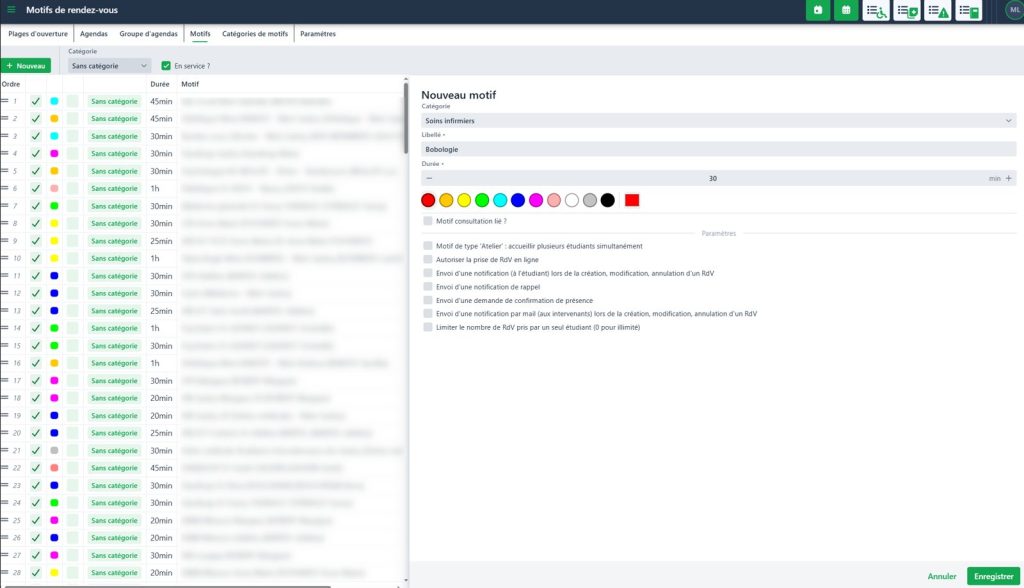The width and height of the screenshot is (1024, 588).
Task: Click the 'Sans catégorie' tag in row 14
Action: (114, 328)
